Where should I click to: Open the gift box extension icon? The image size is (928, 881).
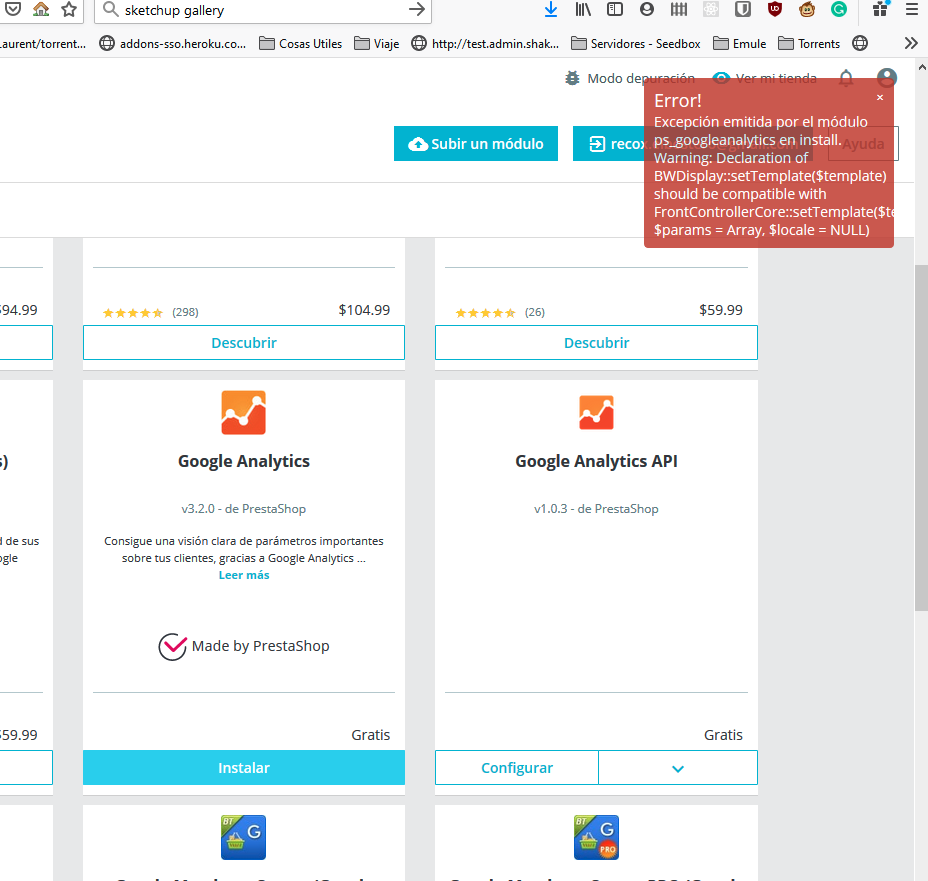tap(881, 9)
